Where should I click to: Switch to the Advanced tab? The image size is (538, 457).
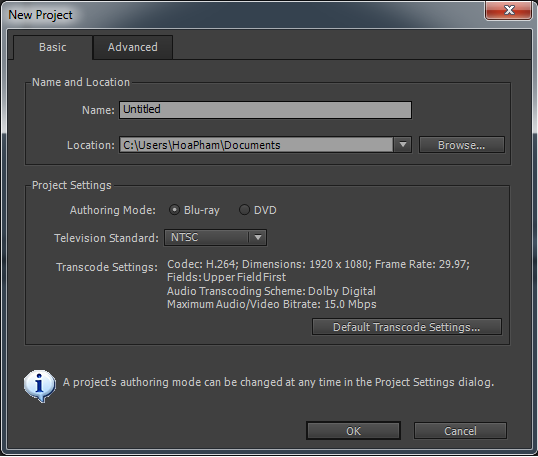133,47
